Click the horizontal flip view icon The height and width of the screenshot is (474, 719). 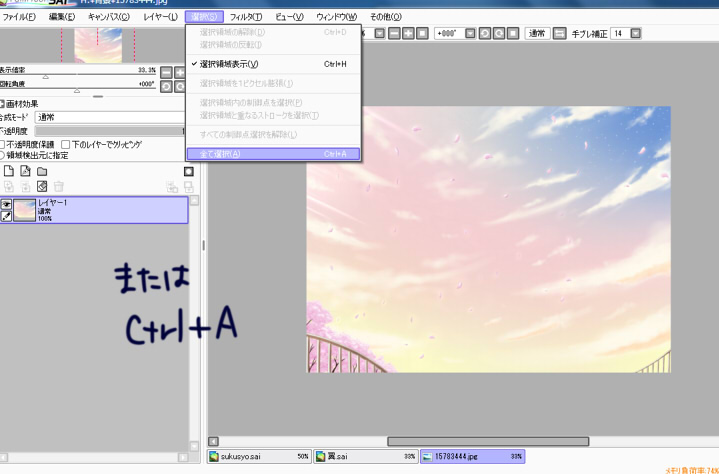[x=559, y=33]
